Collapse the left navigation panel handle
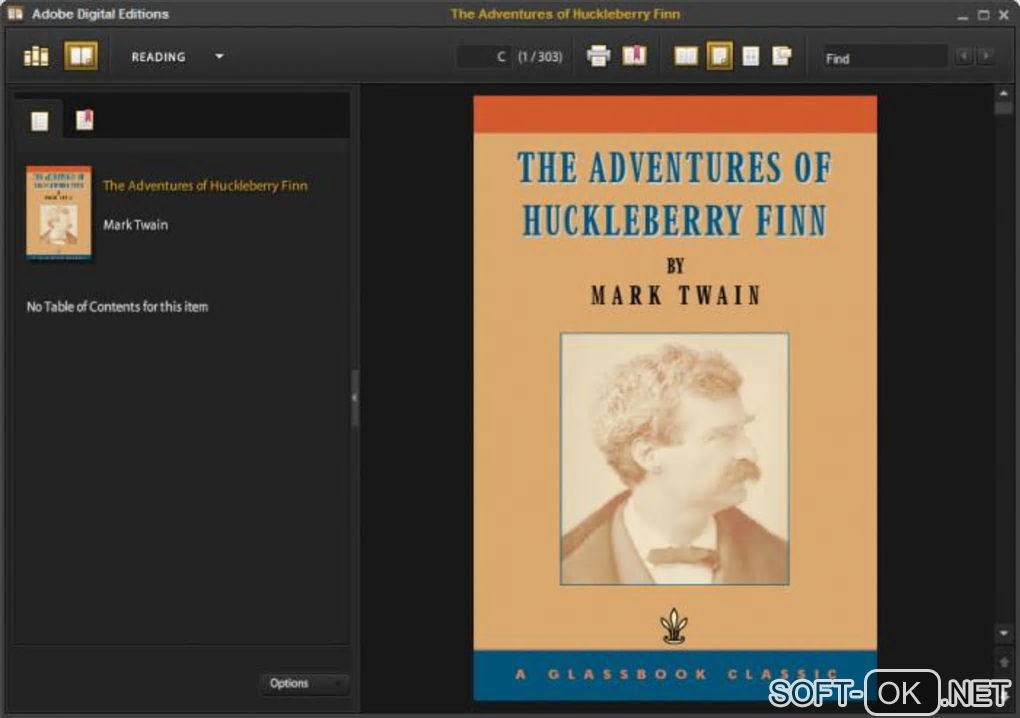The height and width of the screenshot is (718, 1020). [355, 398]
